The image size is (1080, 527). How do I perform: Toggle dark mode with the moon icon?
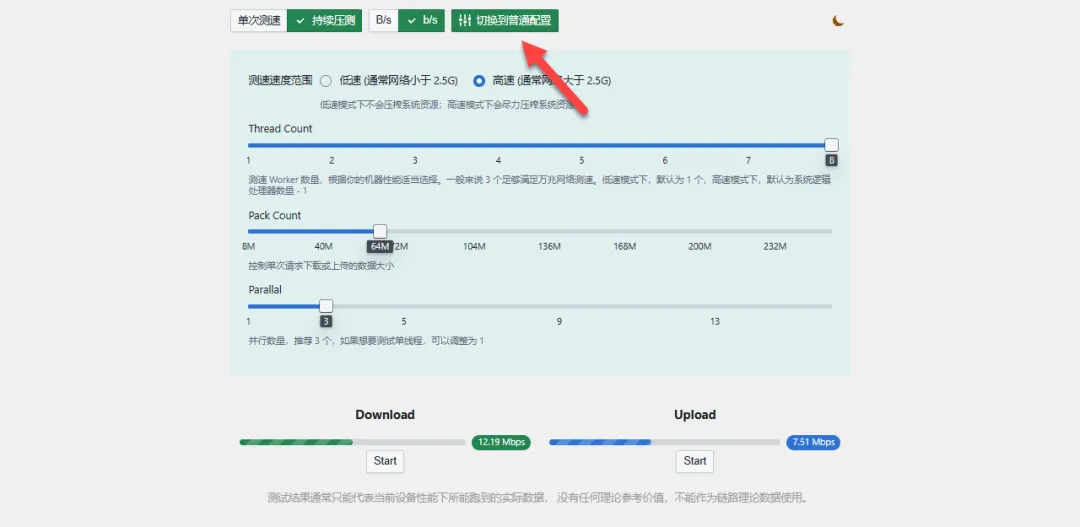click(x=838, y=21)
